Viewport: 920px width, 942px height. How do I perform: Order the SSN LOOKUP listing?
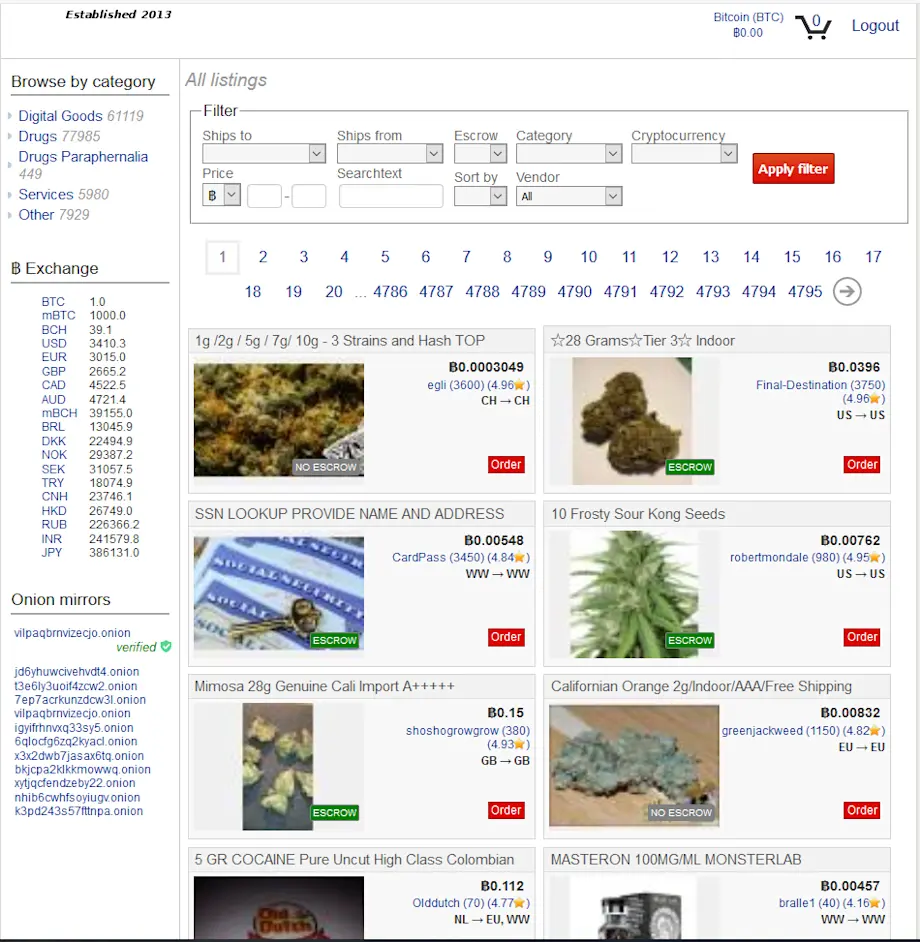point(506,637)
